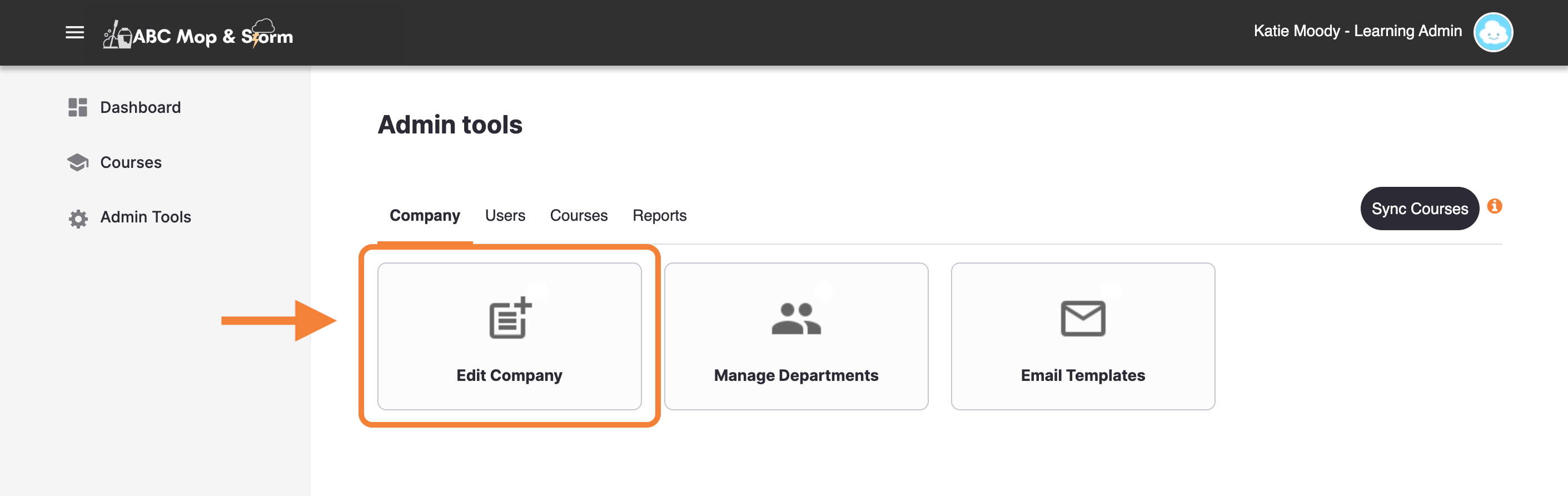Click the Dashboard grid icon in sidebar
Viewport: 1568px width, 496px height.
pyautogui.click(x=78, y=107)
